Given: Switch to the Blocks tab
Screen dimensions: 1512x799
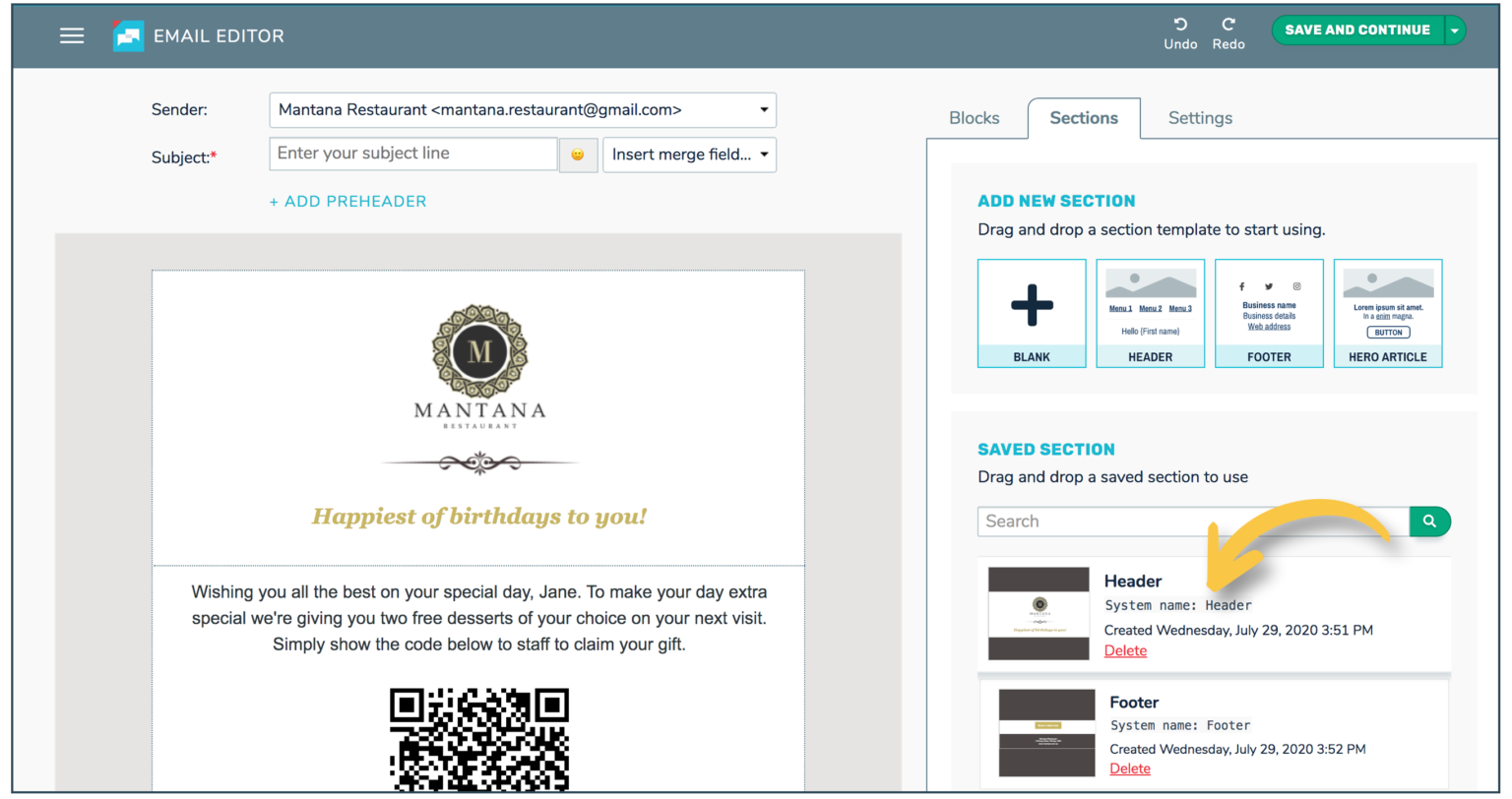Looking at the screenshot, I should click(974, 118).
